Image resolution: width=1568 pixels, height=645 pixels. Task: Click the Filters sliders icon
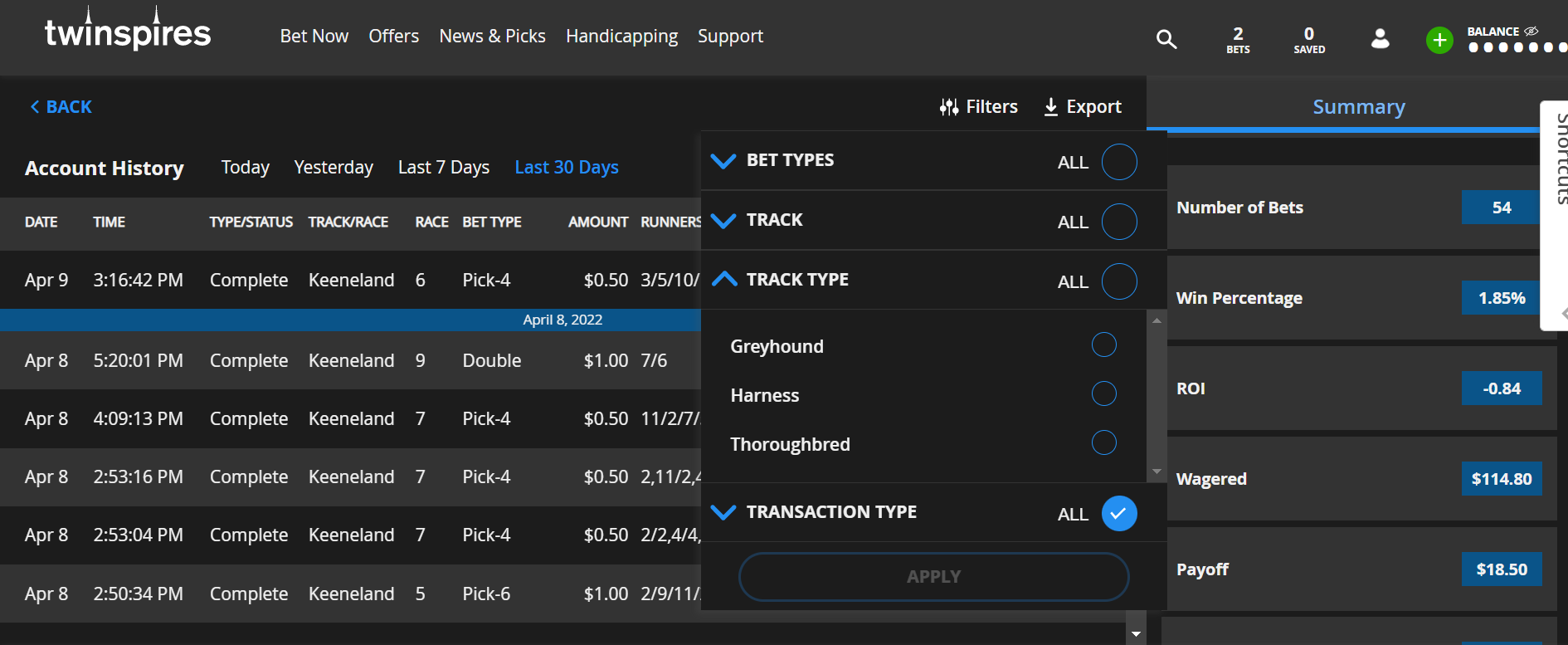pos(949,107)
